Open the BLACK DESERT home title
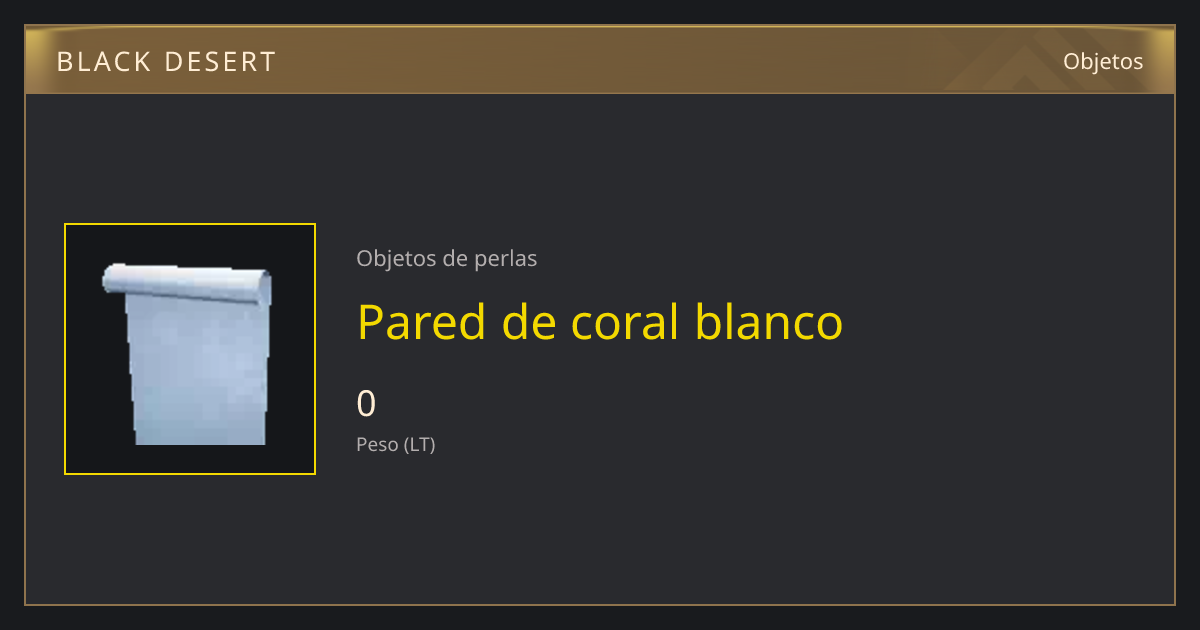The height and width of the screenshot is (630, 1200). click(166, 62)
